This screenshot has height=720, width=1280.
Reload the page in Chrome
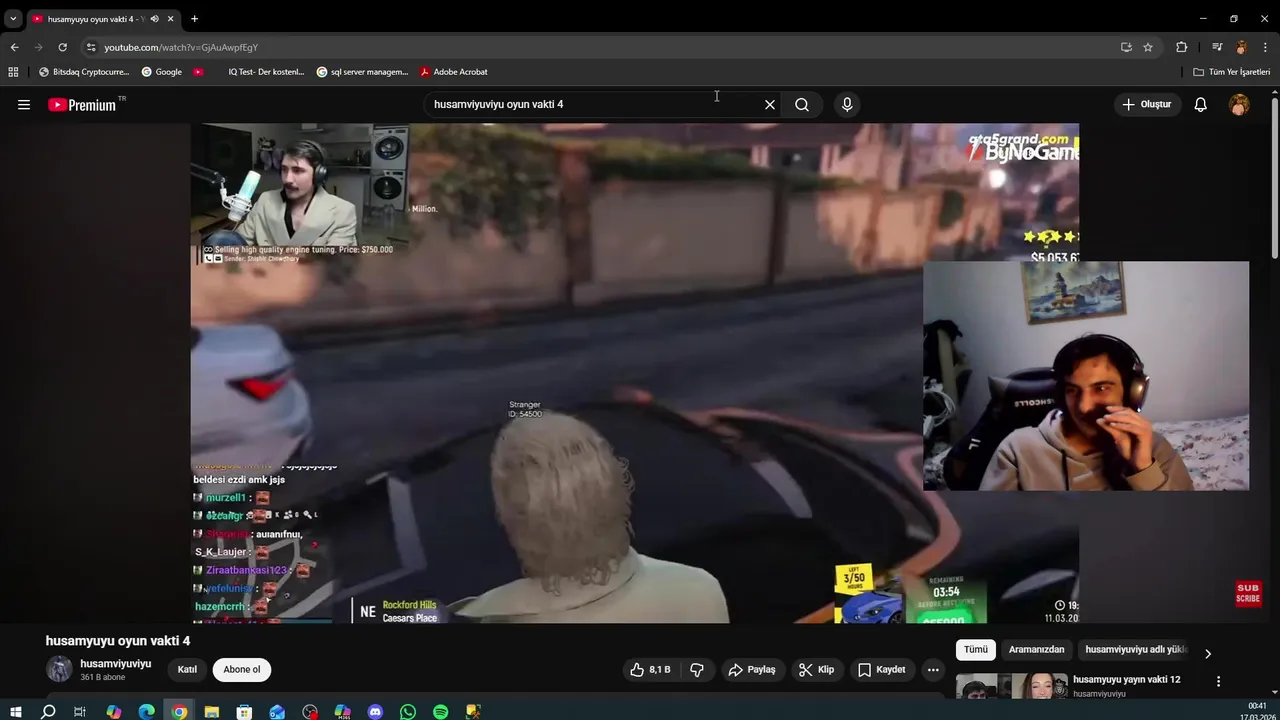62,47
